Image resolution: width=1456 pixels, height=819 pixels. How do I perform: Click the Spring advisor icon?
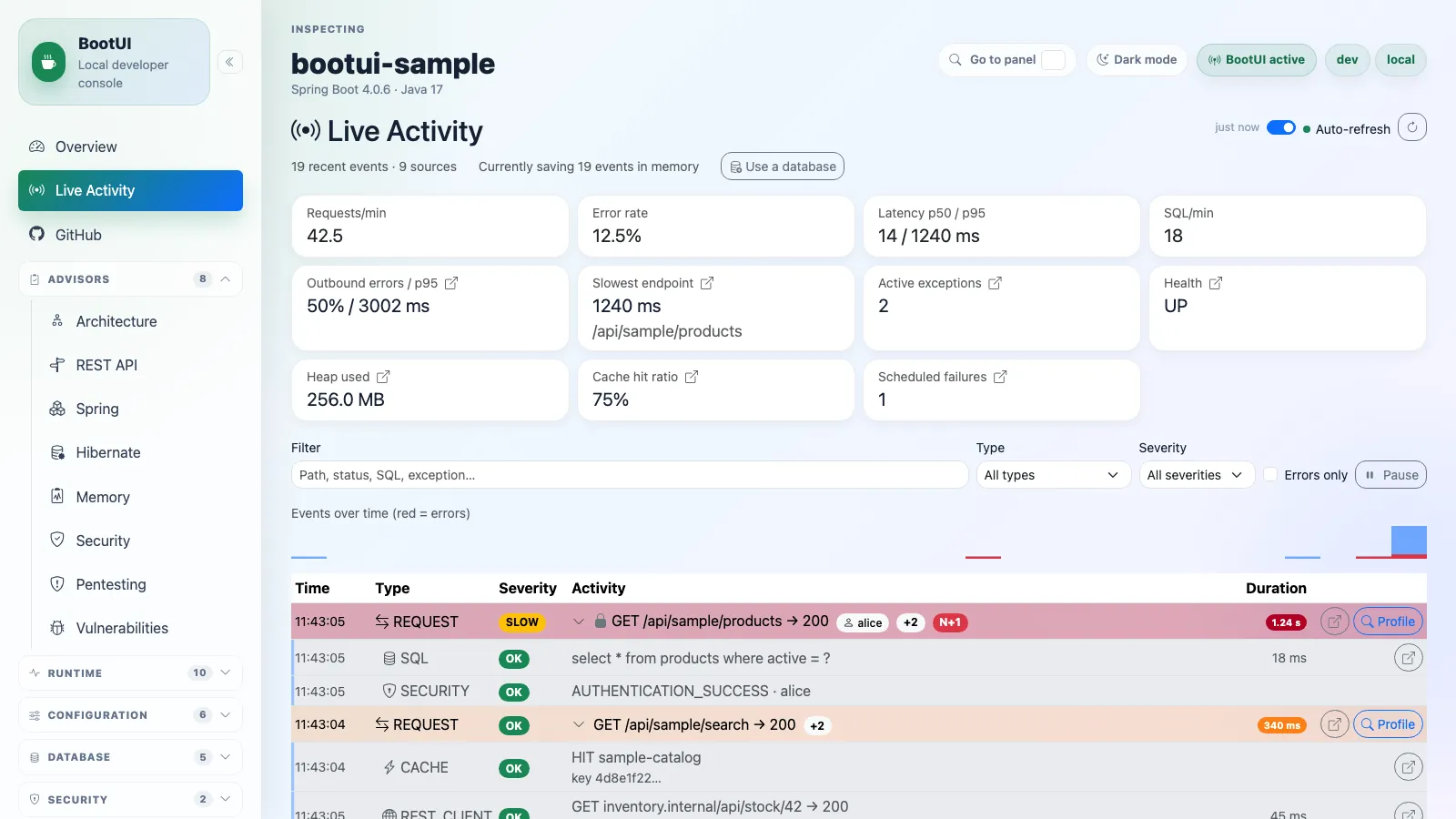tap(57, 409)
